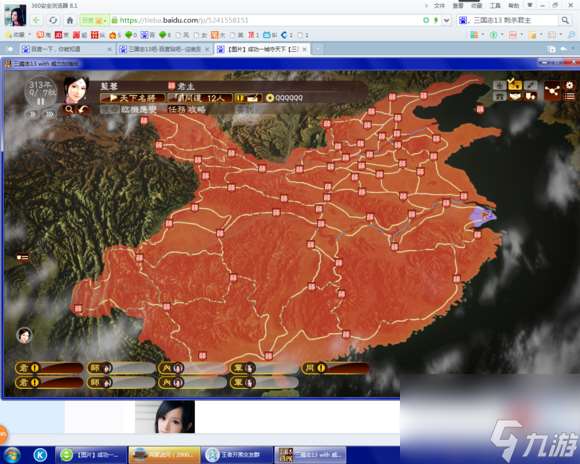The height and width of the screenshot is (464, 580).
Task: Open the second 軍 notification bar
Action: point(264,382)
